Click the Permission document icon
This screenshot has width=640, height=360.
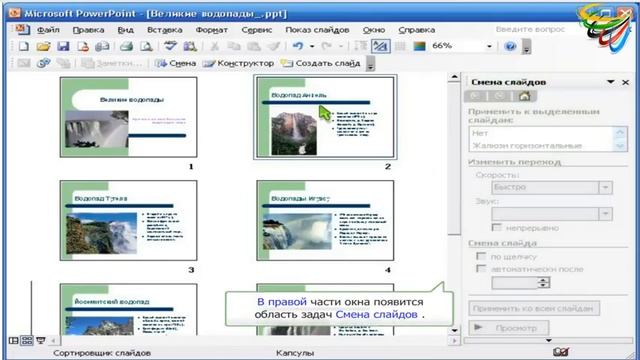click(82, 46)
